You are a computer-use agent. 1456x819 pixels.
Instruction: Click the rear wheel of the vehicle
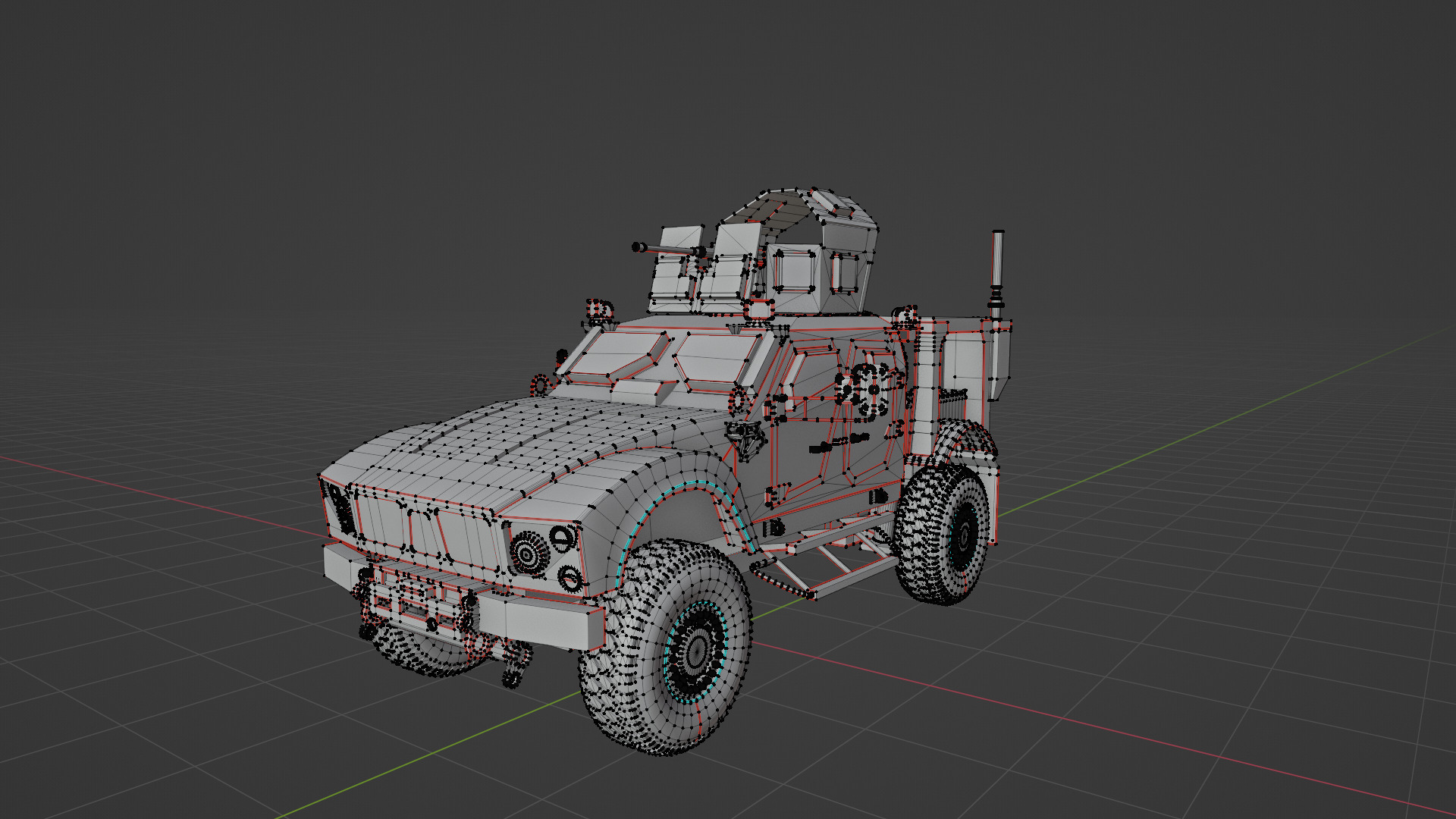point(944,534)
